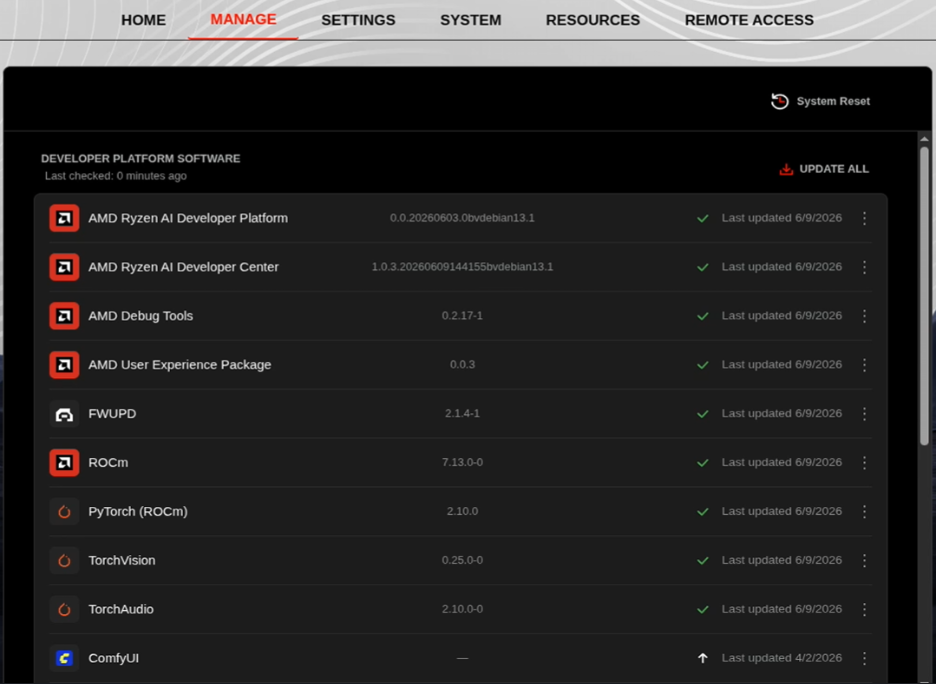
Task: Click the TorchVision flame icon
Action: pyautogui.click(x=64, y=561)
